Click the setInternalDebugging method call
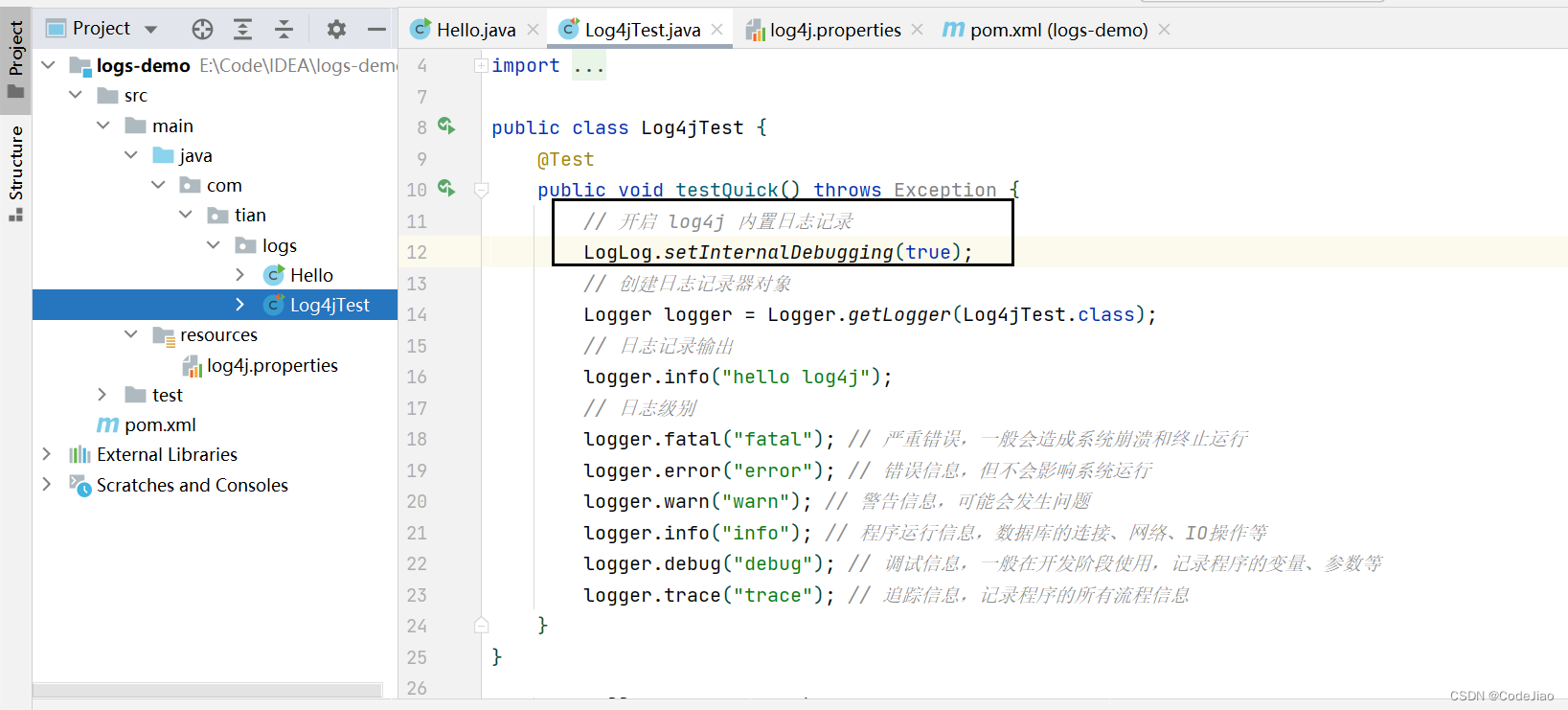Image resolution: width=1568 pixels, height=710 pixels. 779,252
